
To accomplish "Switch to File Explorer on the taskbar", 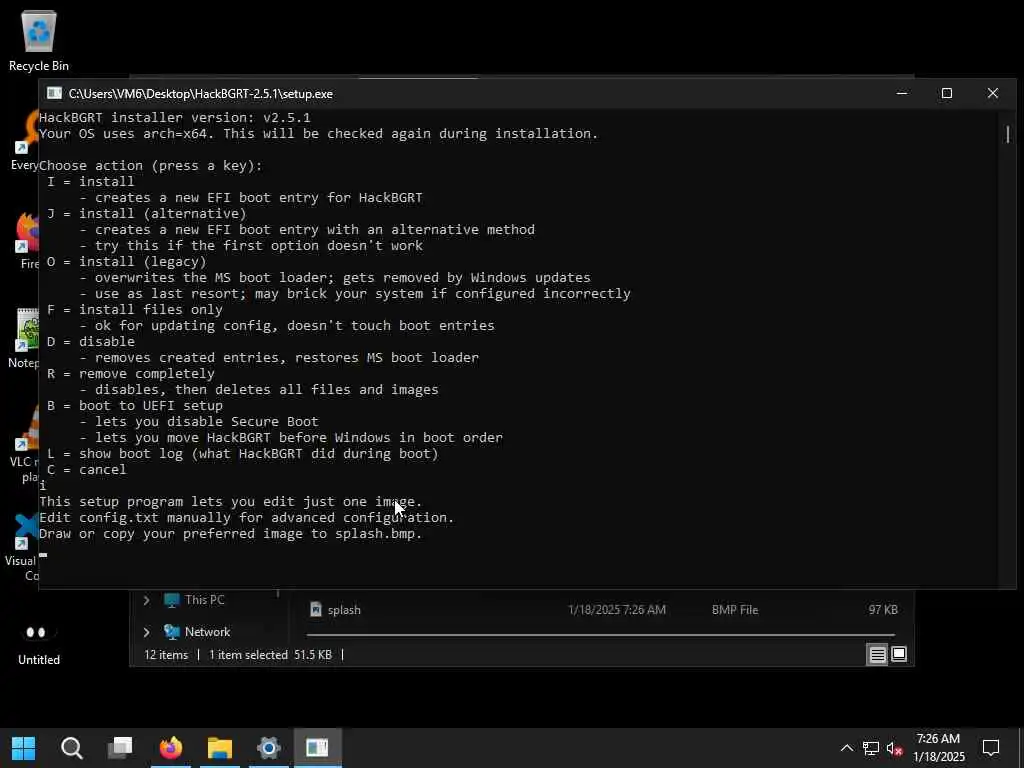I will coord(220,748).
